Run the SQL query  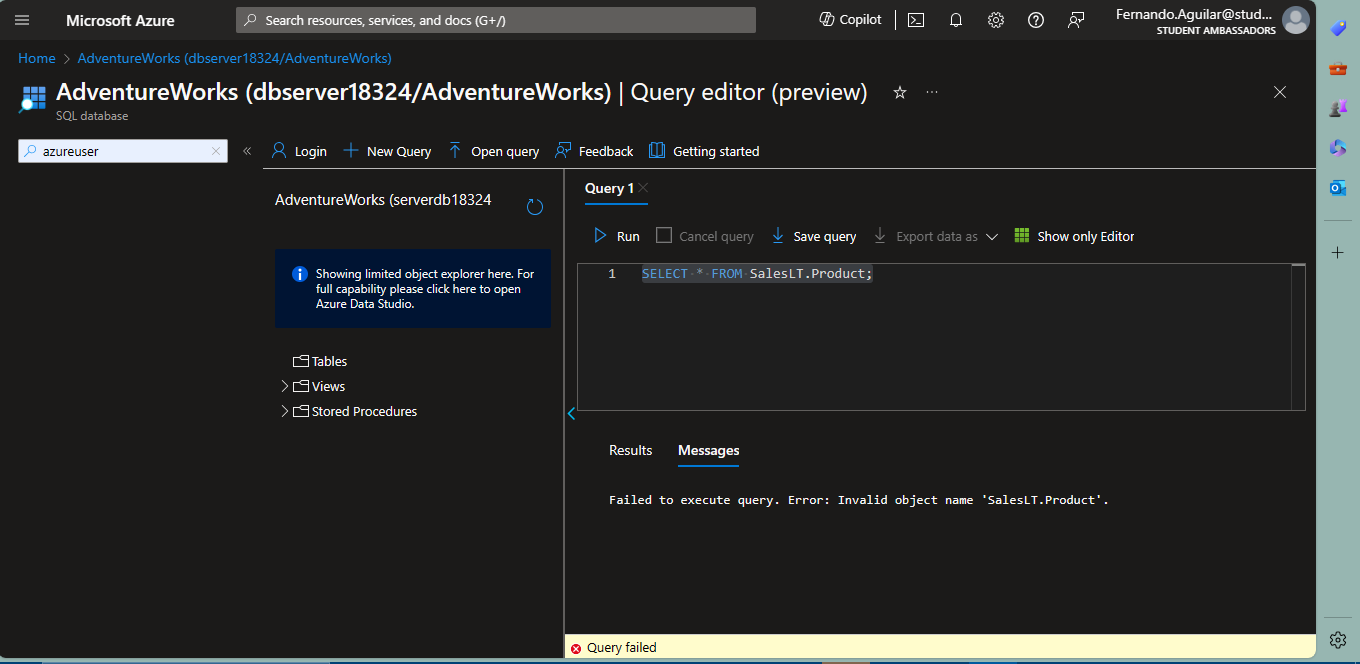[616, 236]
